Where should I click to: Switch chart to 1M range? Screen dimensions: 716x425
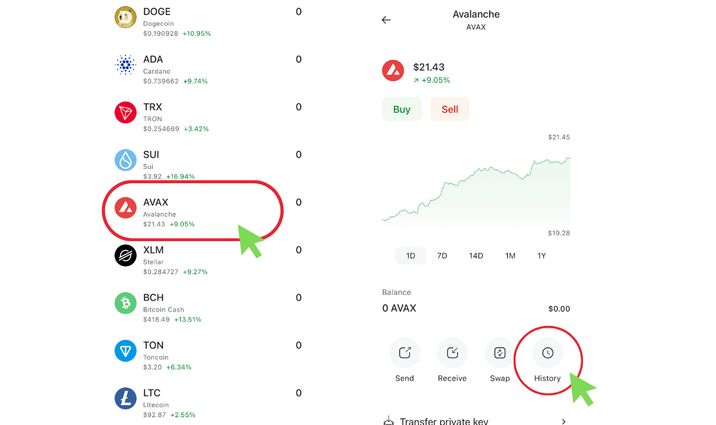pos(510,256)
